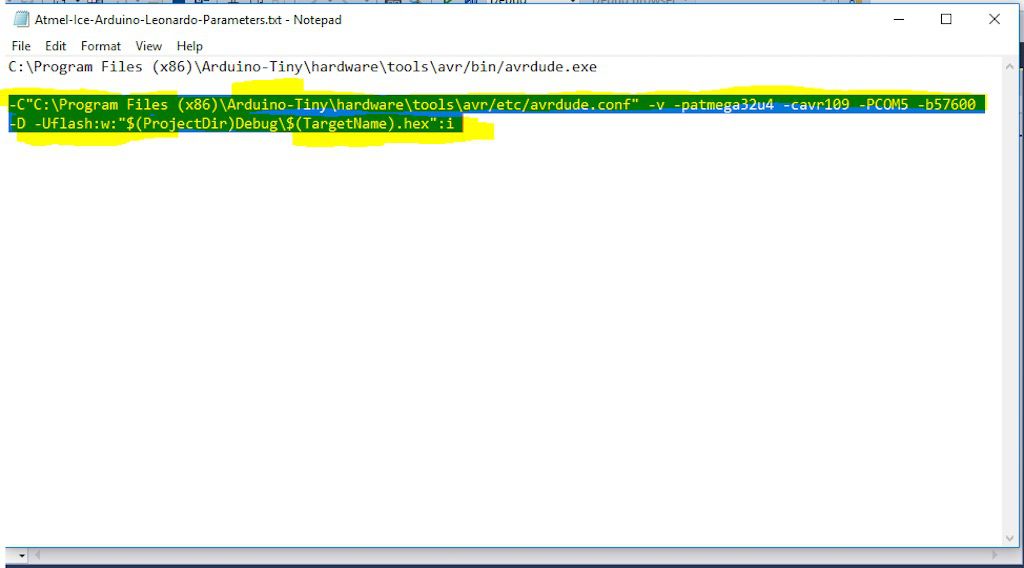Minimize the Notepad window
The height and width of the screenshot is (568, 1024).
click(899, 20)
